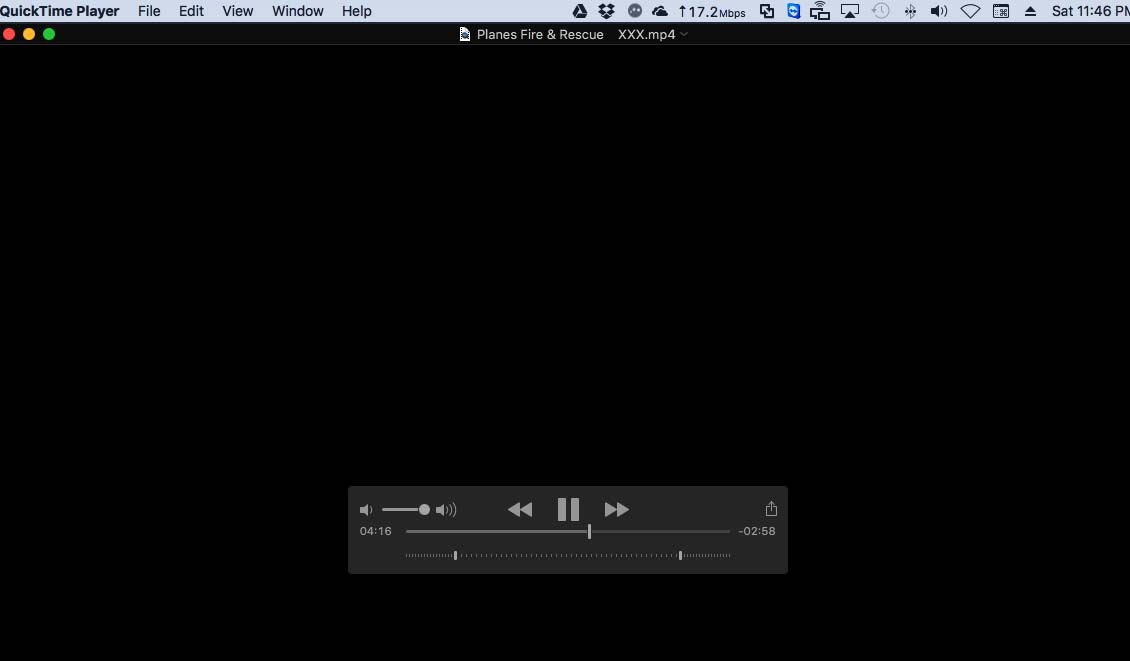Screen dimensions: 1130x661
Task: Open the cloud sync menu bar icon
Action: [659, 11]
